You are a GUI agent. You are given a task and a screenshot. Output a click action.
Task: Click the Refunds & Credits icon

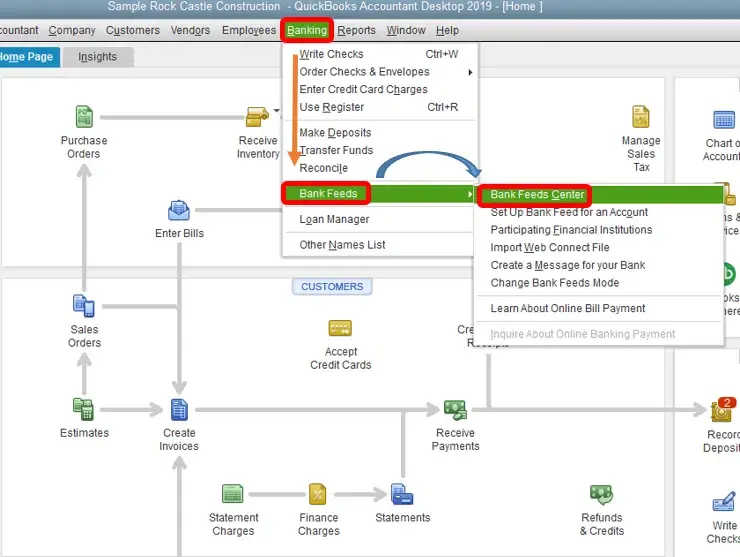[x=601, y=494]
